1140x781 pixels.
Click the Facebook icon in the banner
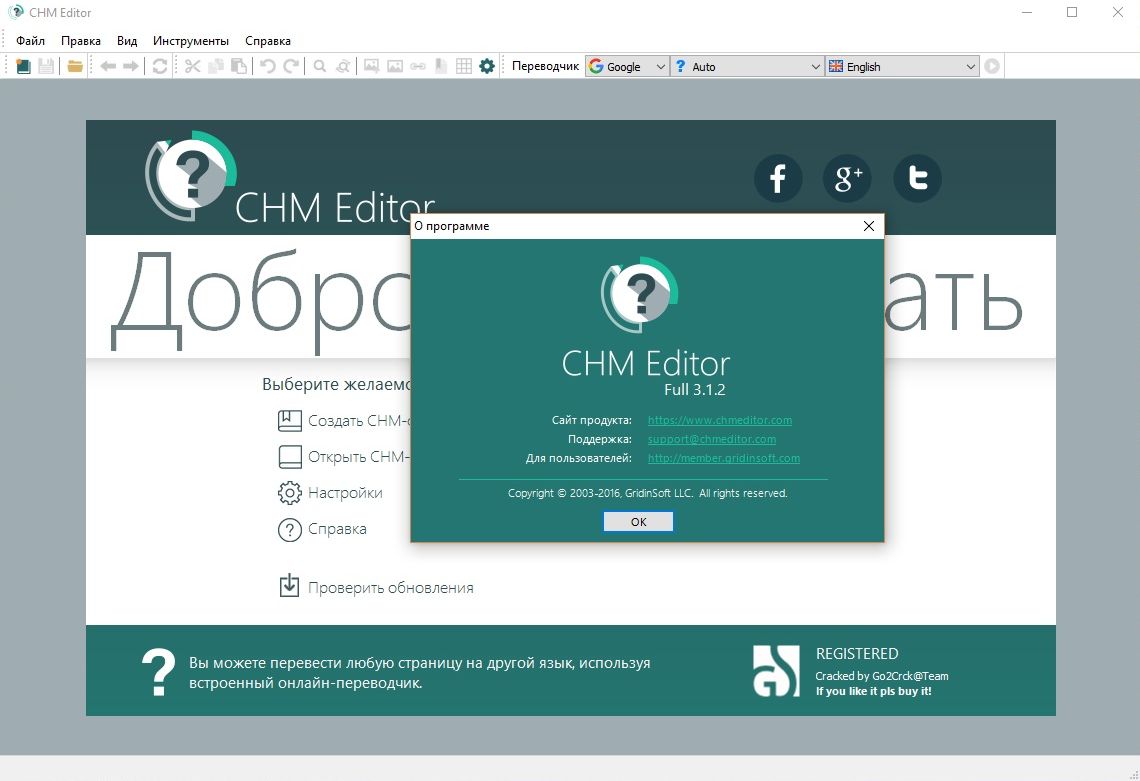coord(778,178)
